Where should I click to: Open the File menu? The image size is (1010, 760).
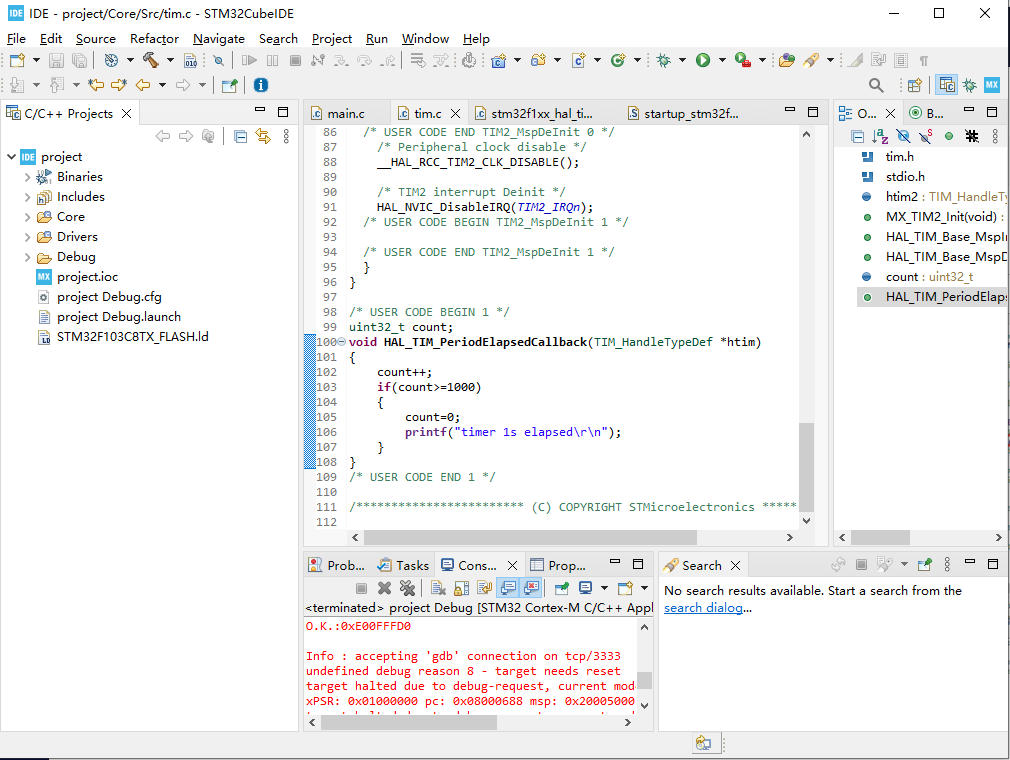click(x=16, y=39)
